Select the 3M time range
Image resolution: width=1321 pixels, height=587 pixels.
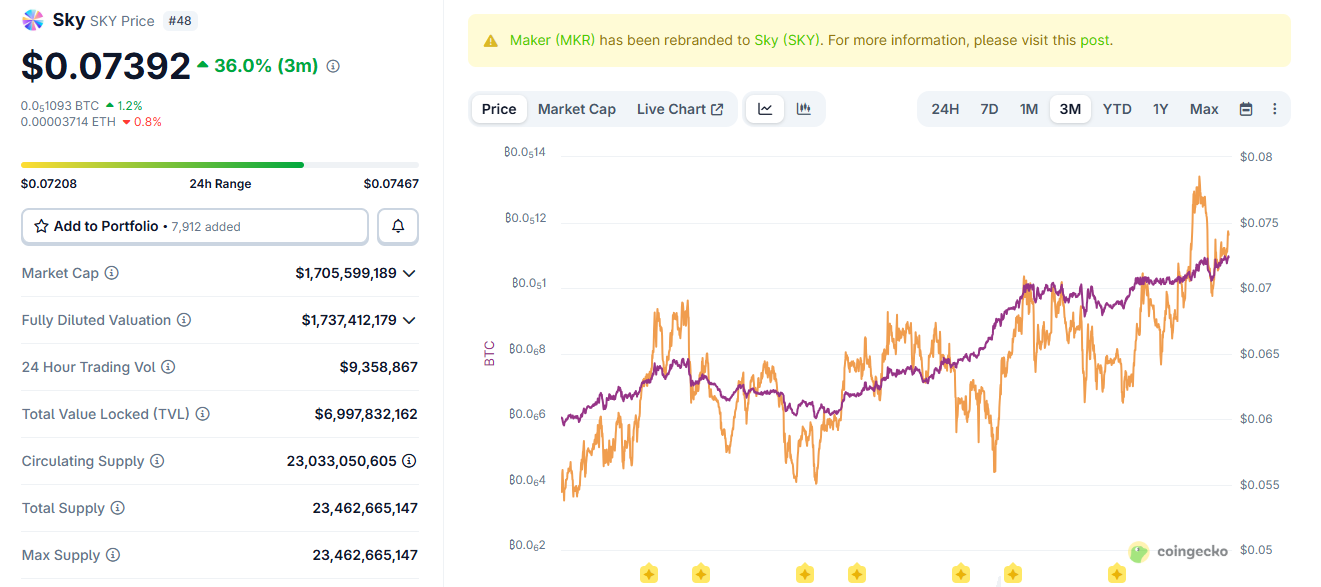coord(1070,109)
